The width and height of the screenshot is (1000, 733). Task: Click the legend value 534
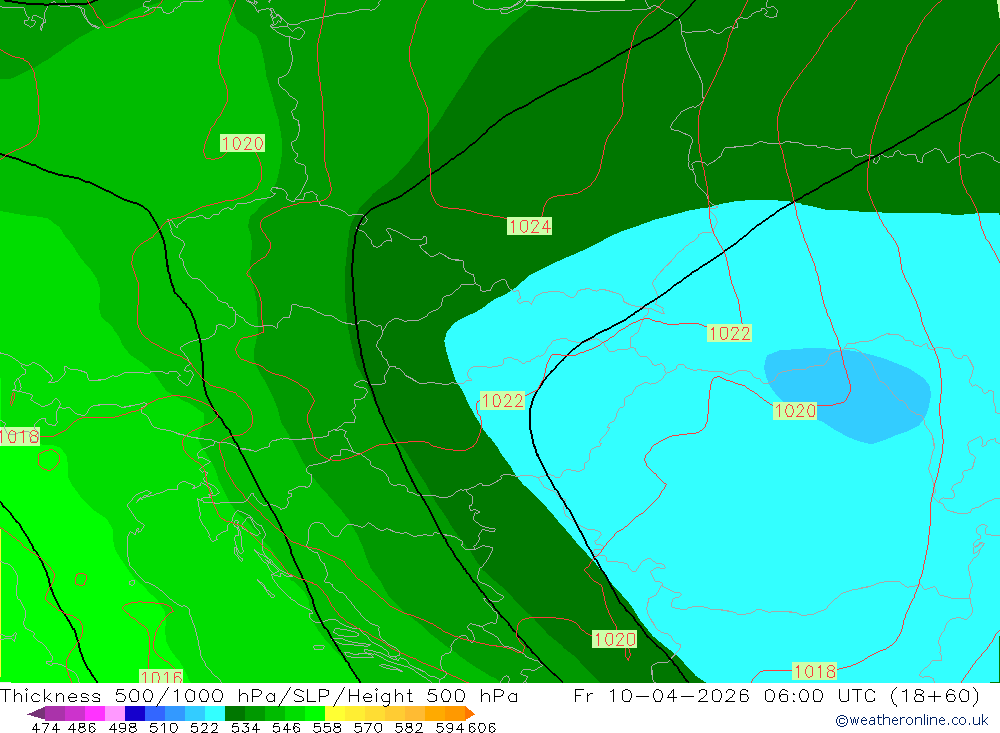click(245, 728)
